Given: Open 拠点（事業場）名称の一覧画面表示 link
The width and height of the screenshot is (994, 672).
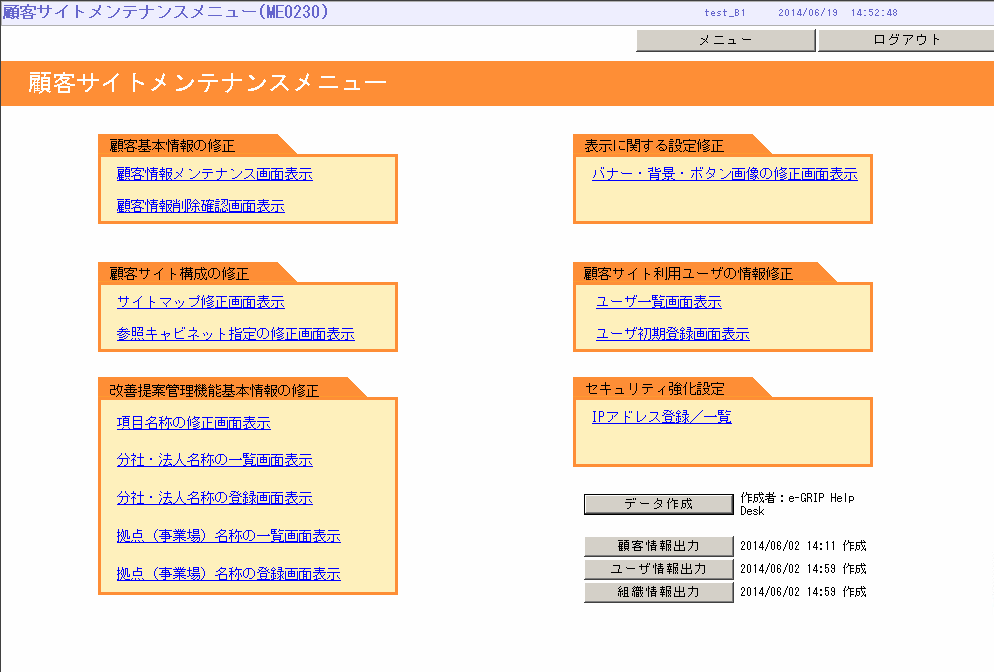Looking at the screenshot, I should tap(228, 536).
